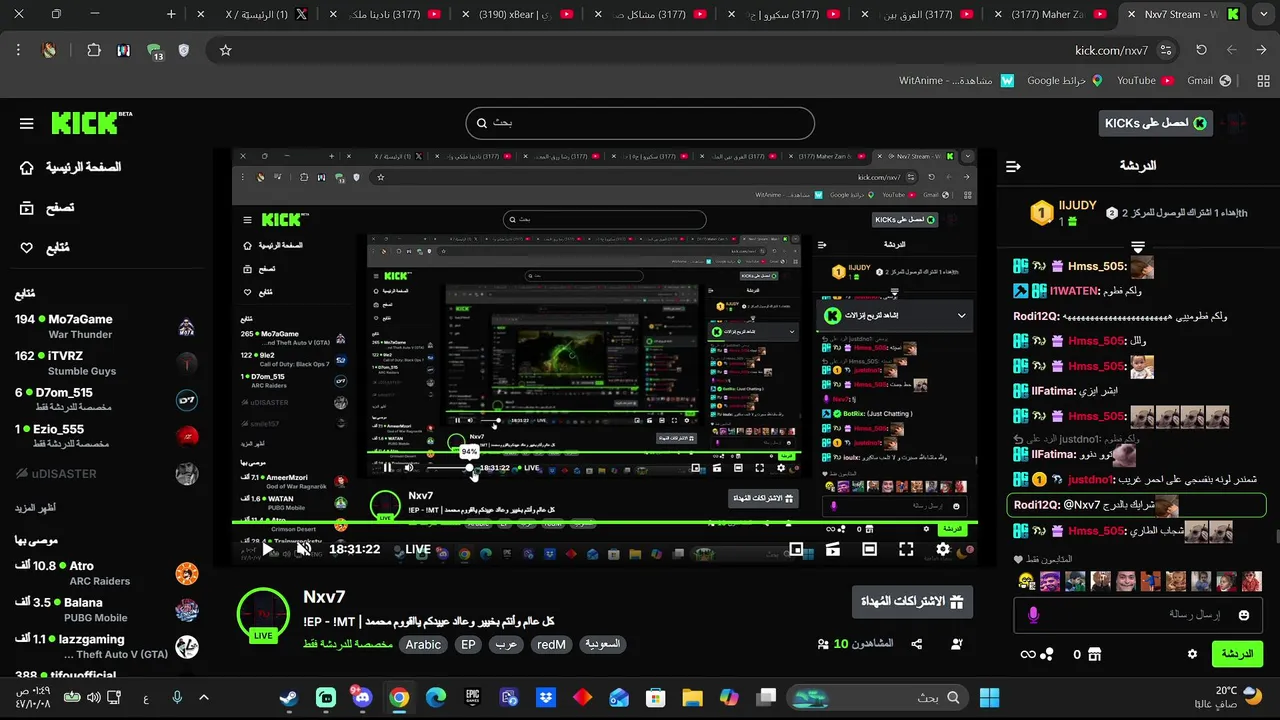Viewport: 1280px width, 720px height.
Task: Open Ezio_555 channel in sidebar
Action: 105,435
